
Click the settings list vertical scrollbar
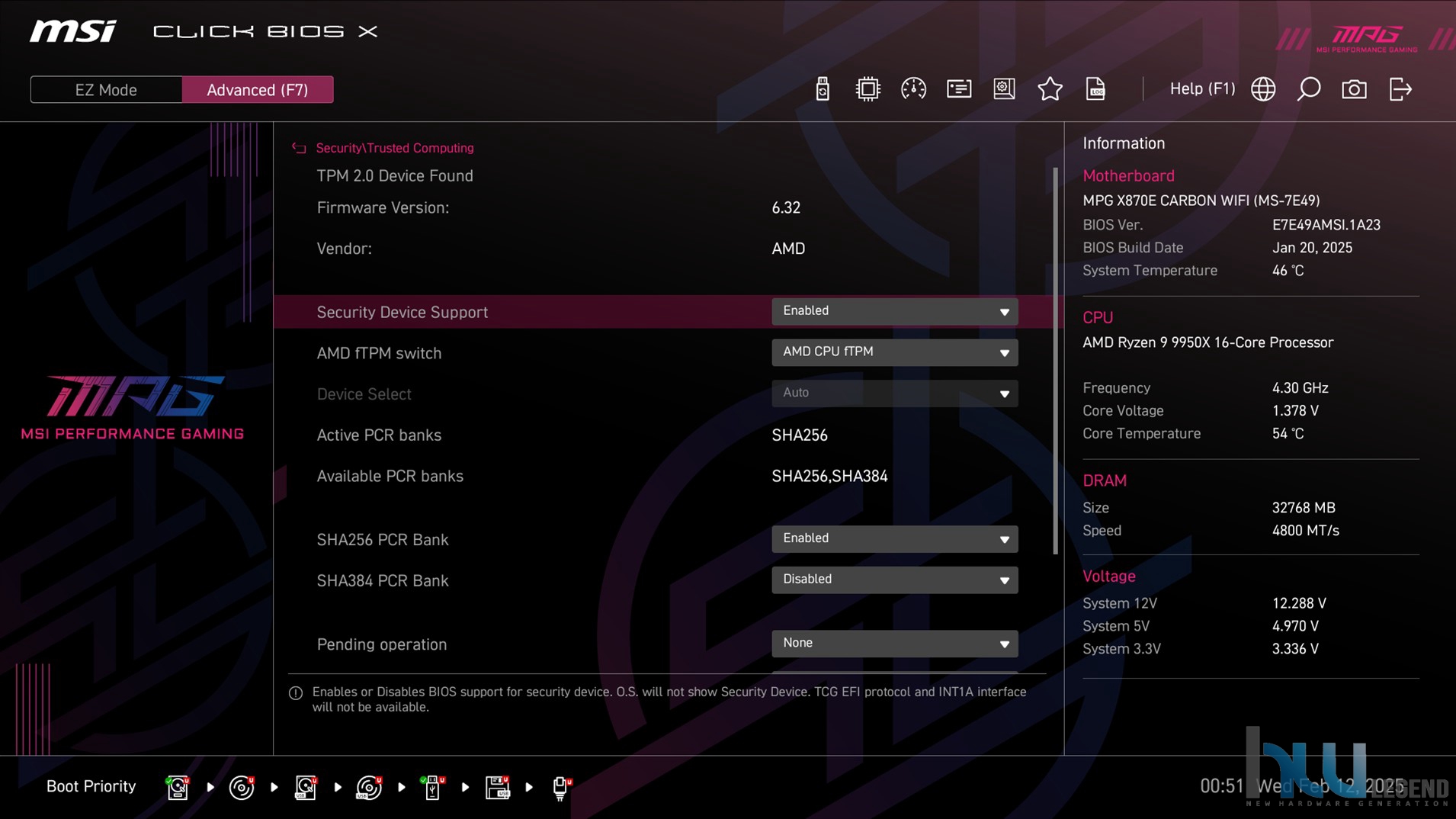(x=1056, y=361)
